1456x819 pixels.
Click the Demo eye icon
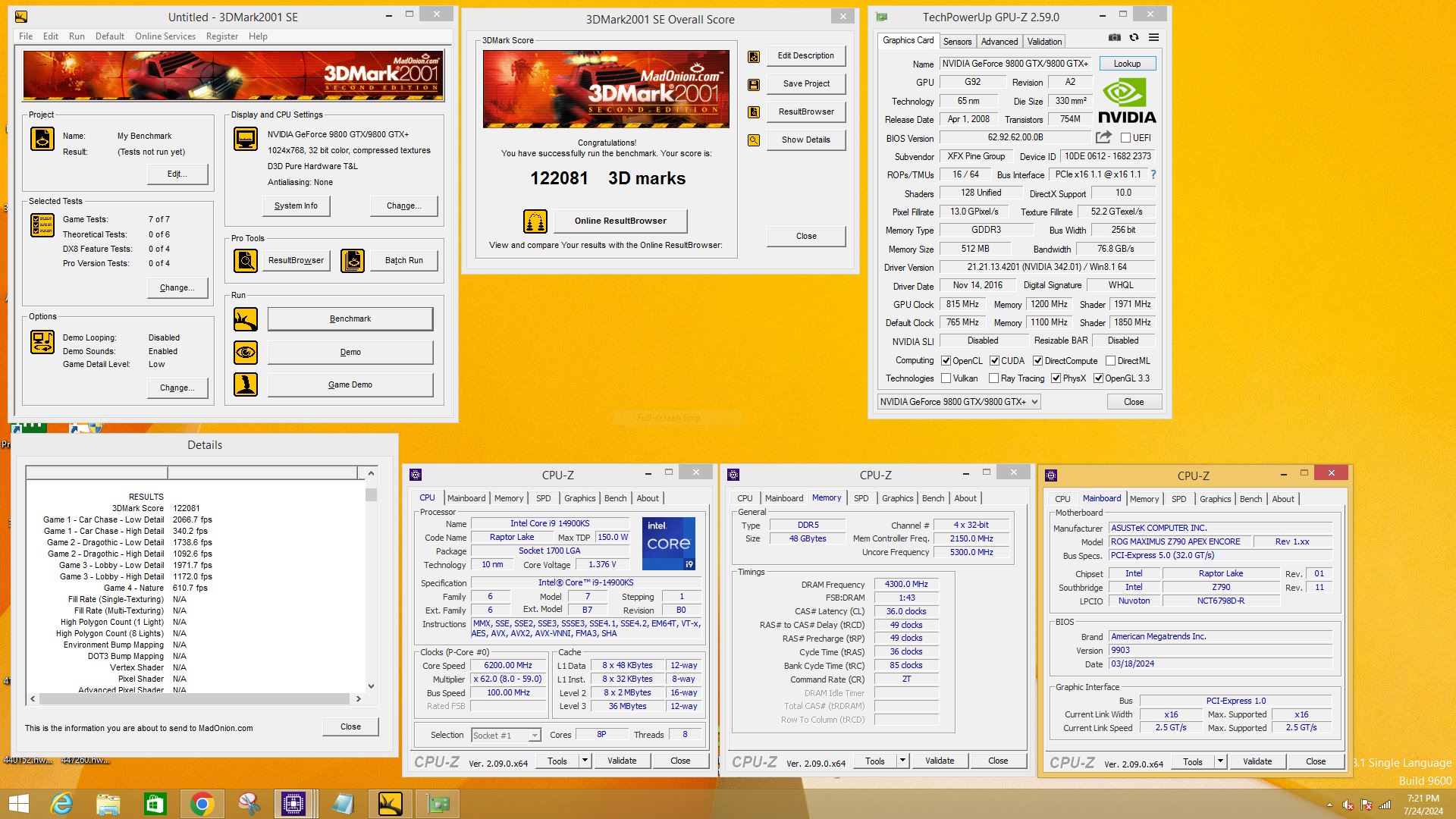(246, 352)
